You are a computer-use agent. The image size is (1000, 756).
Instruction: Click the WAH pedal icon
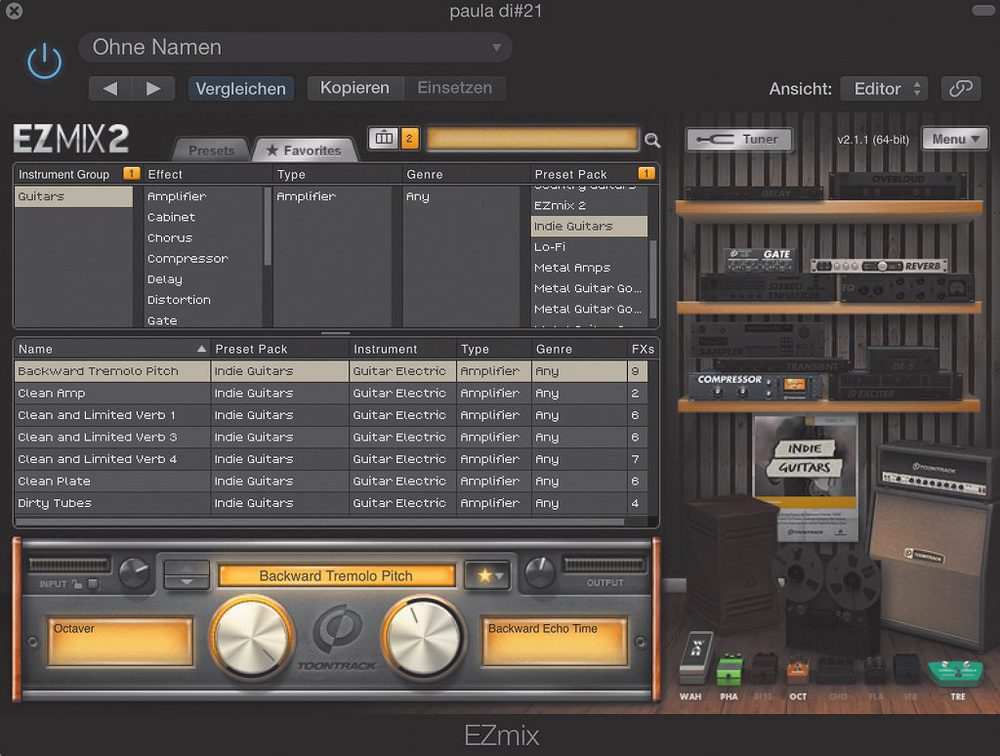click(695, 657)
